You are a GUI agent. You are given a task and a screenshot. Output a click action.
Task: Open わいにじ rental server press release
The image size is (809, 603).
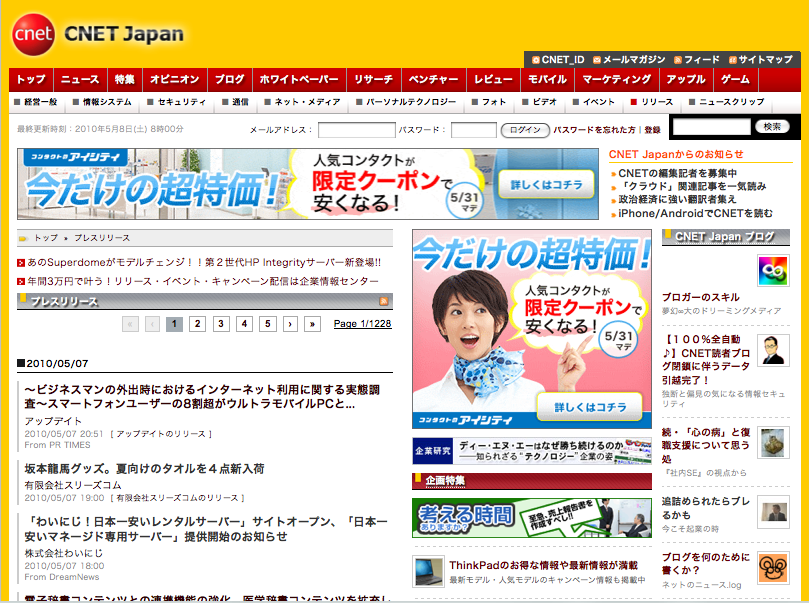206,529
